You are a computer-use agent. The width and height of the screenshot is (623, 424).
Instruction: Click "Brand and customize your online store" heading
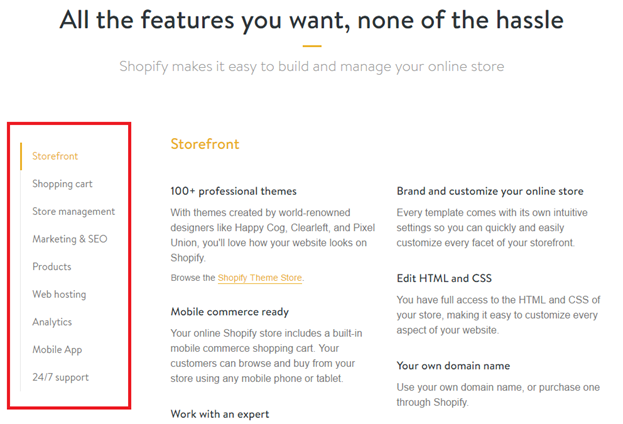(490, 191)
